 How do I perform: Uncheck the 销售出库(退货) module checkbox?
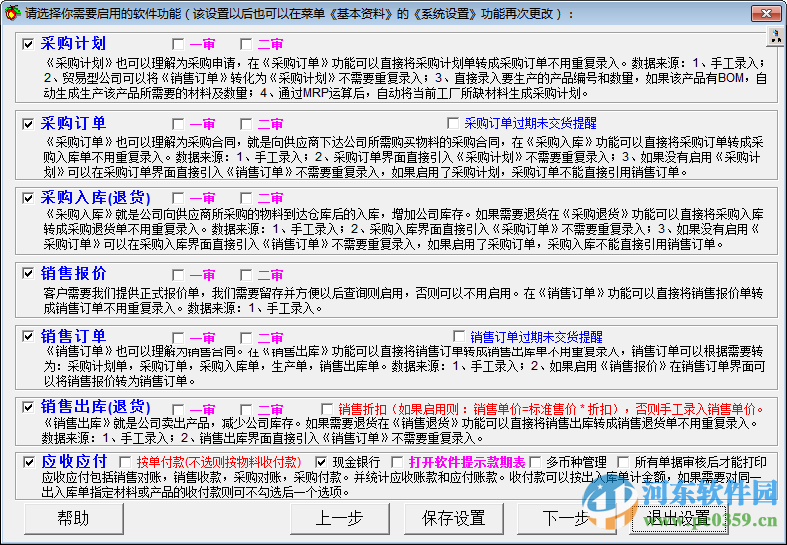[28, 407]
